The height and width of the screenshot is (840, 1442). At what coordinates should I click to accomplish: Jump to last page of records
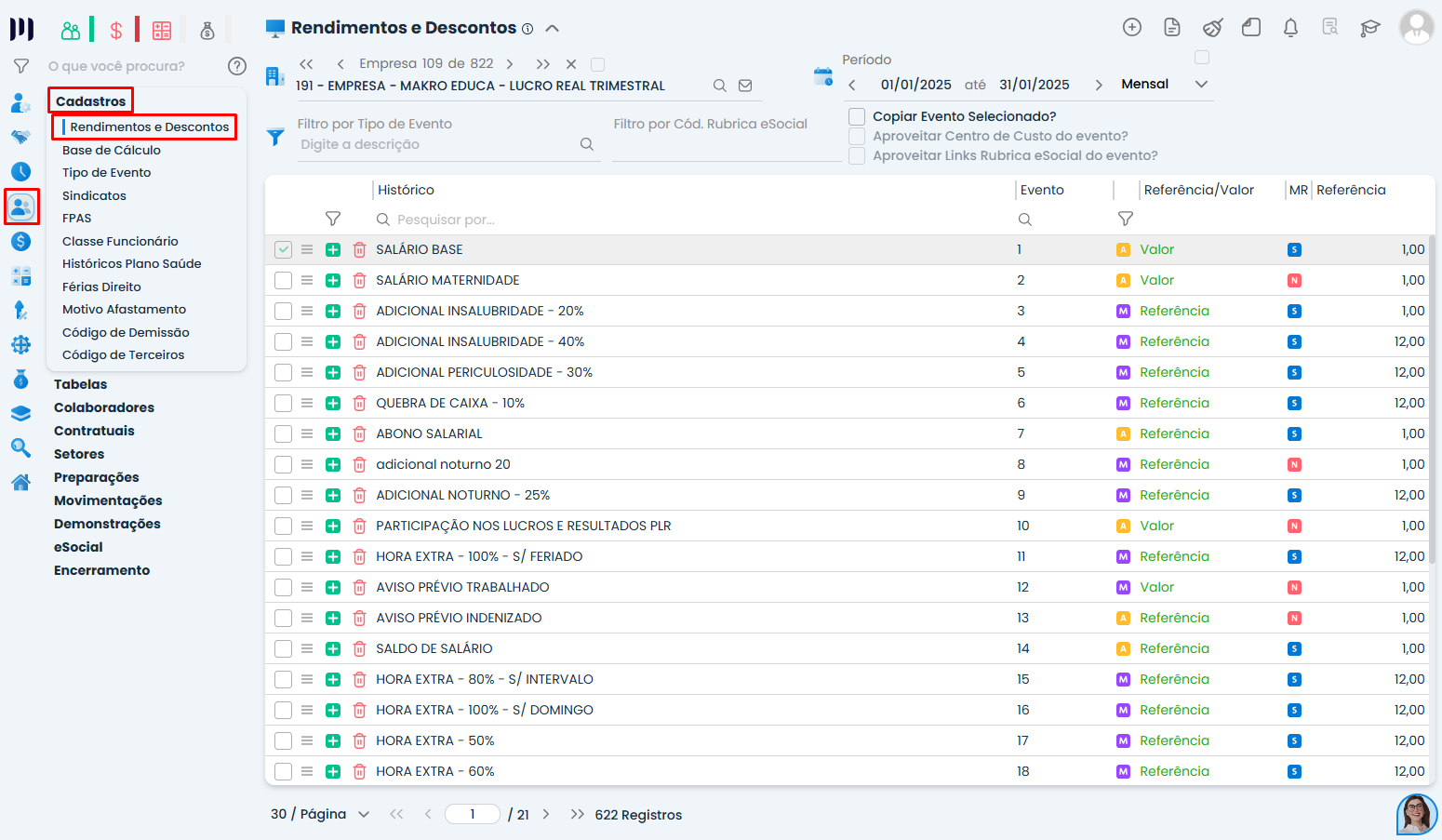[578, 815]
